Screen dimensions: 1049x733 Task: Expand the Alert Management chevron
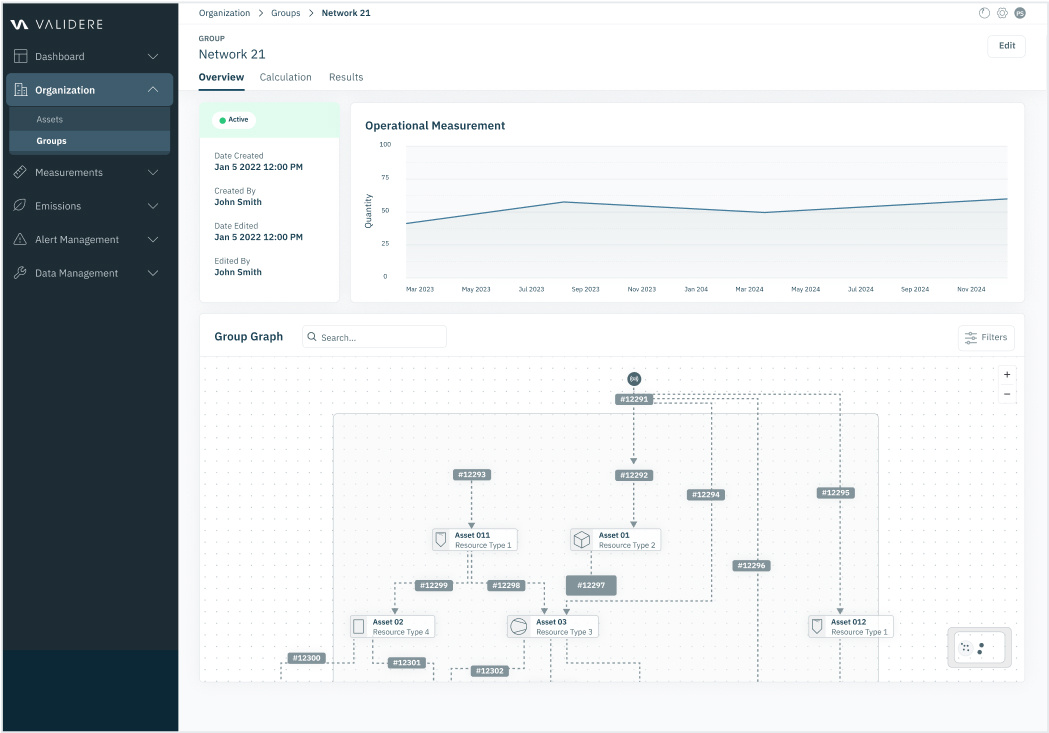pyautogui.click(x=153, y=239)
